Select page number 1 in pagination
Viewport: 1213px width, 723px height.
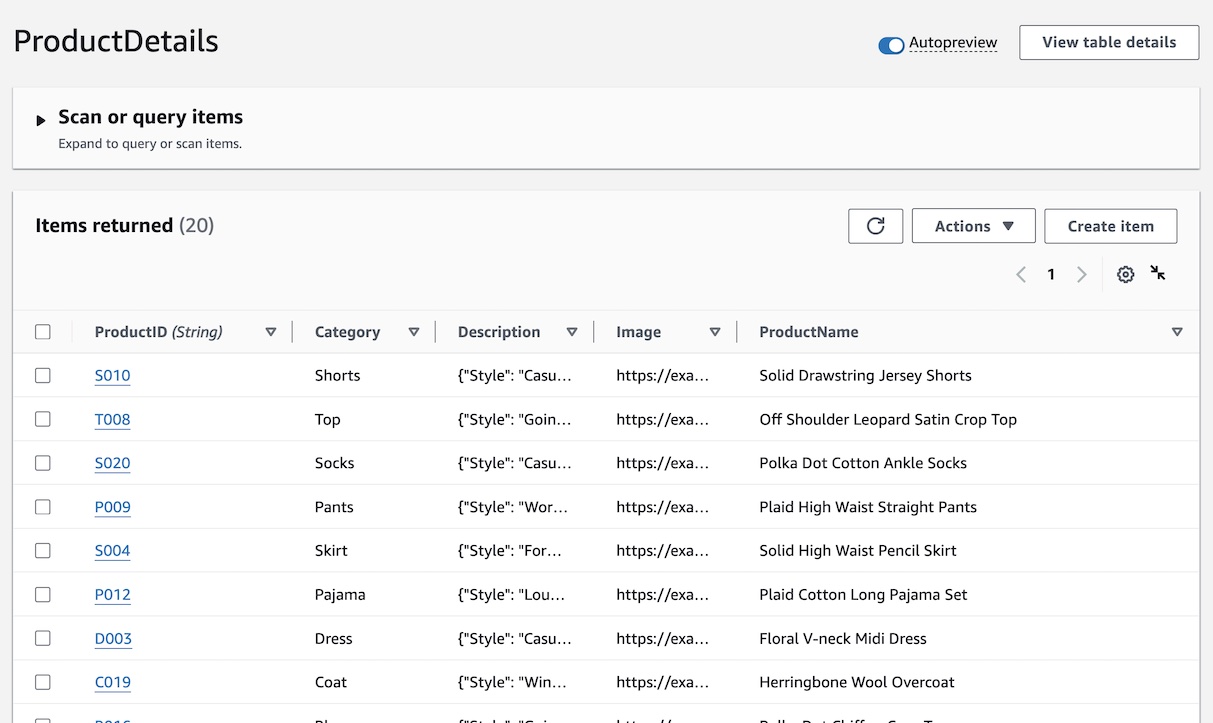1051,274
